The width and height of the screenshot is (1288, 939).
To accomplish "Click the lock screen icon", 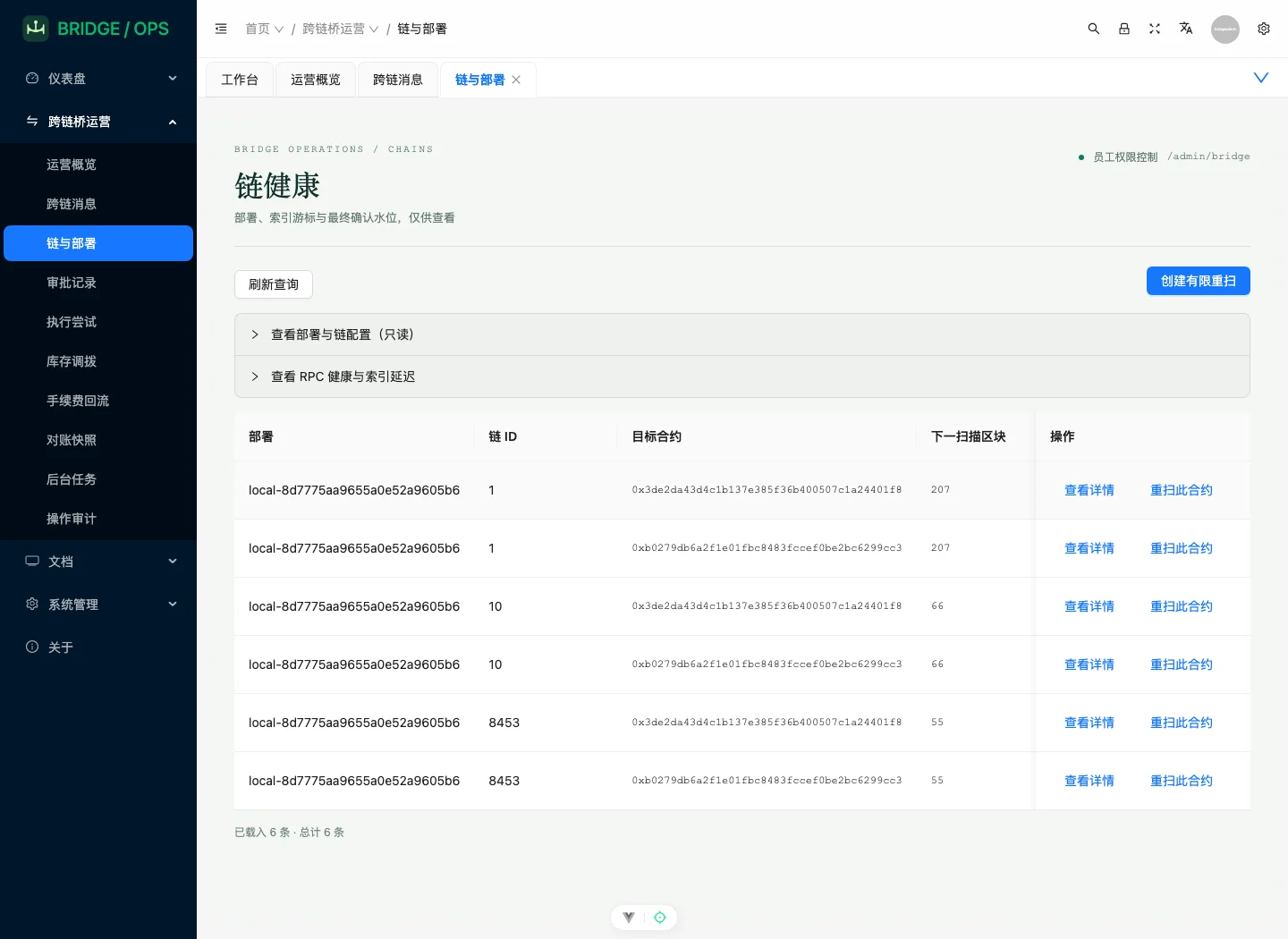I will (x=1124, y=29).
